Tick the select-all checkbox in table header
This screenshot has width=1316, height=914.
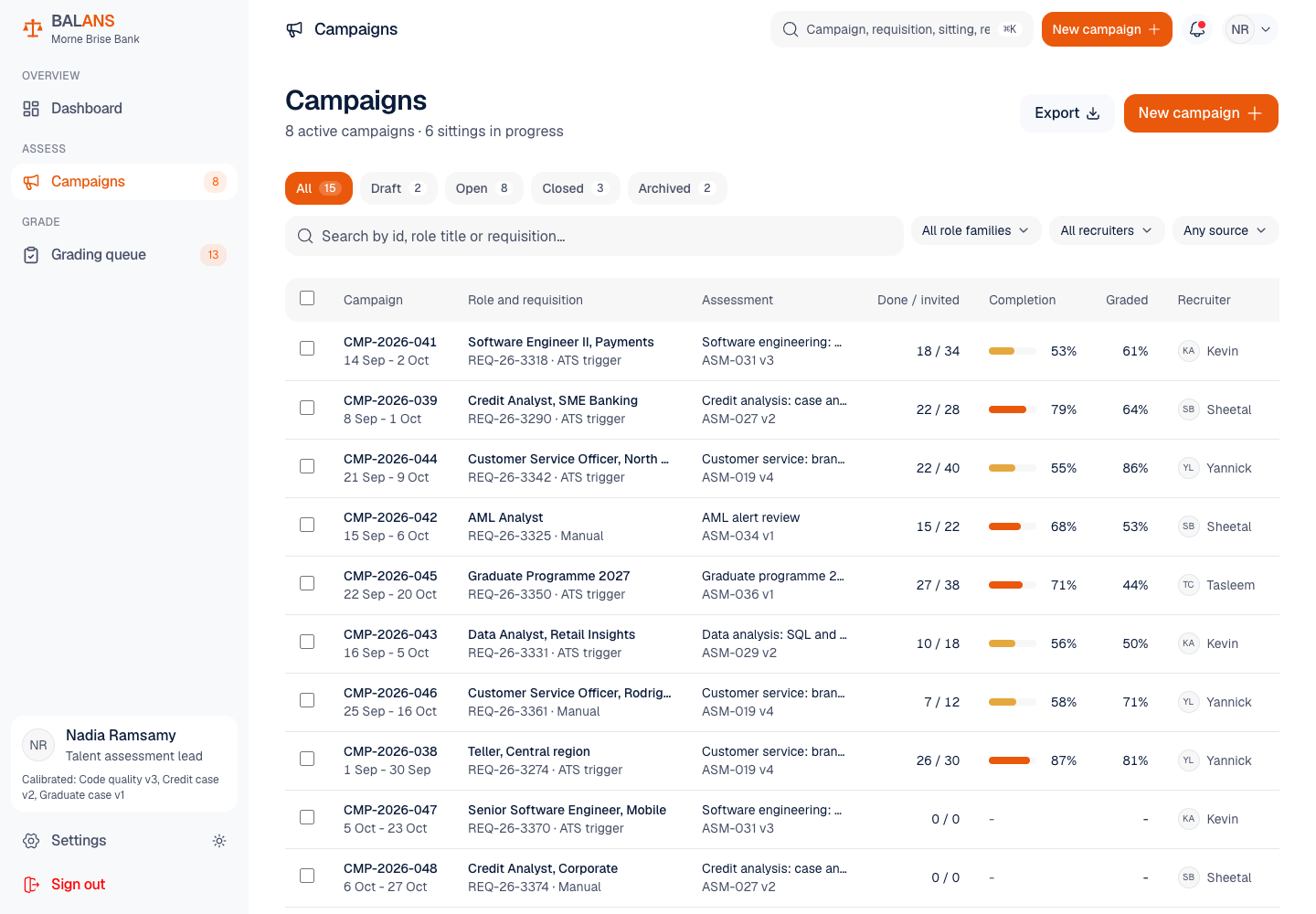307,298
